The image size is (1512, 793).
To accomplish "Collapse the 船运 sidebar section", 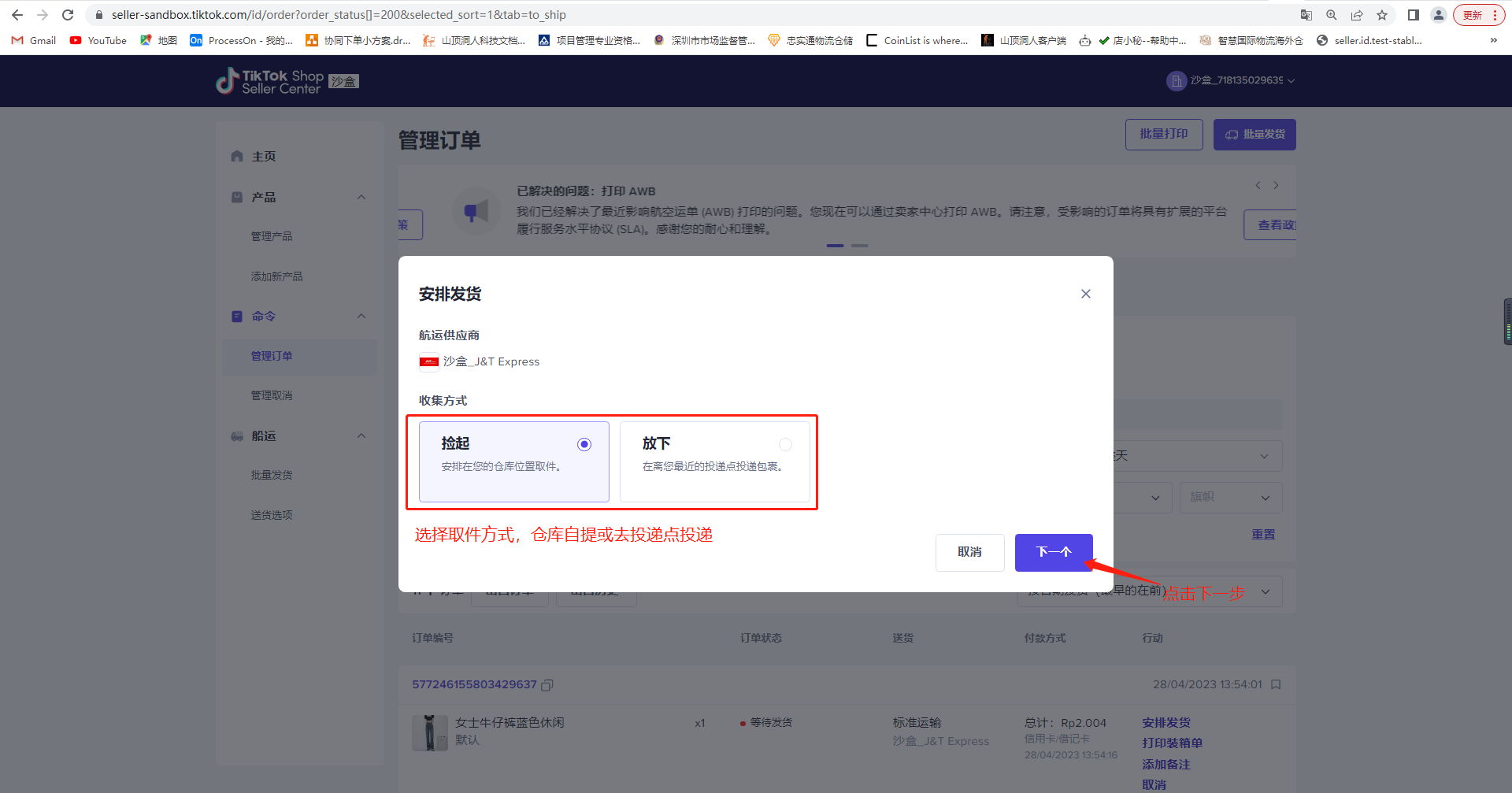I will [x=361, y=435].
